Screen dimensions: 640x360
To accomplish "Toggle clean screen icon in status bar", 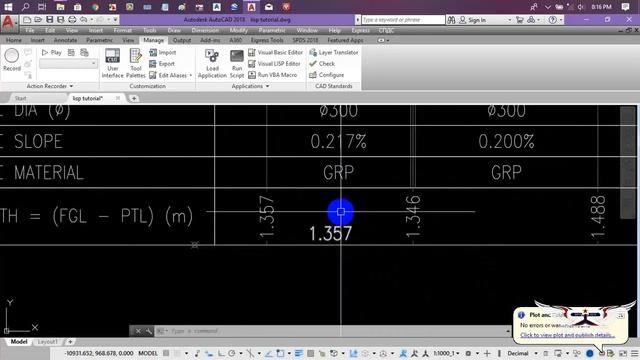I will click(x=623, y=353).
